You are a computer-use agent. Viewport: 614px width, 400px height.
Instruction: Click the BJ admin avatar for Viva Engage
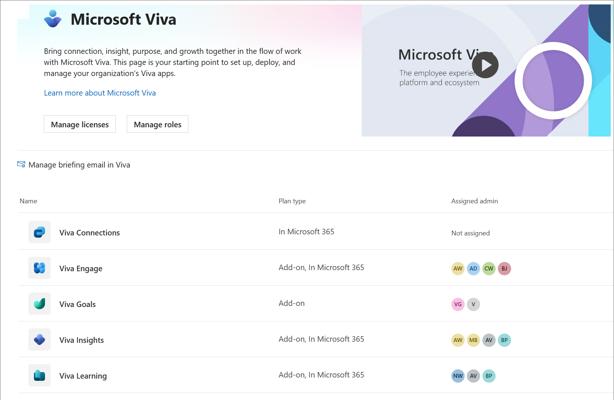pos(504,268)
